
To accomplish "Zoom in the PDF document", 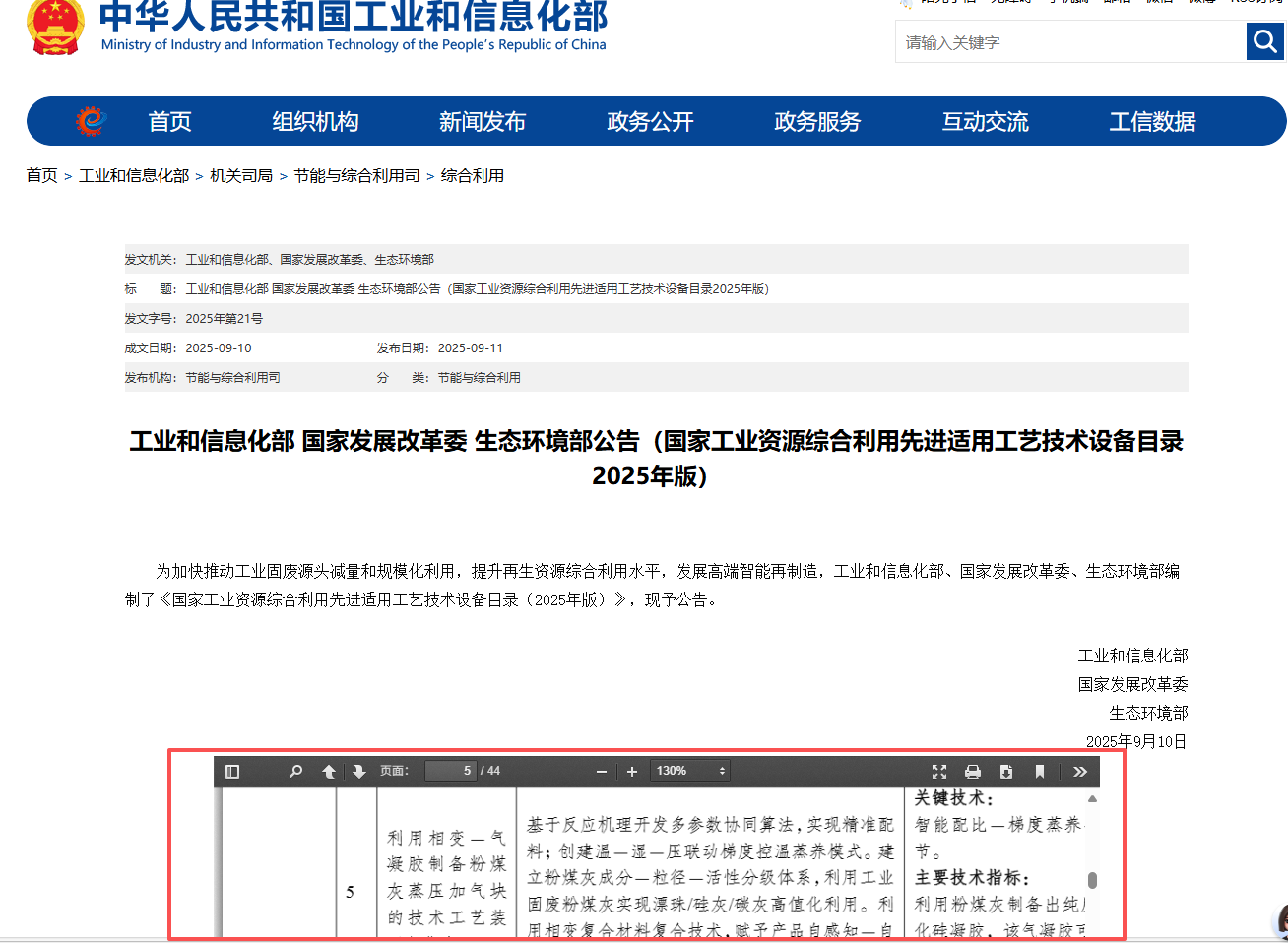I will coord(632,772).
